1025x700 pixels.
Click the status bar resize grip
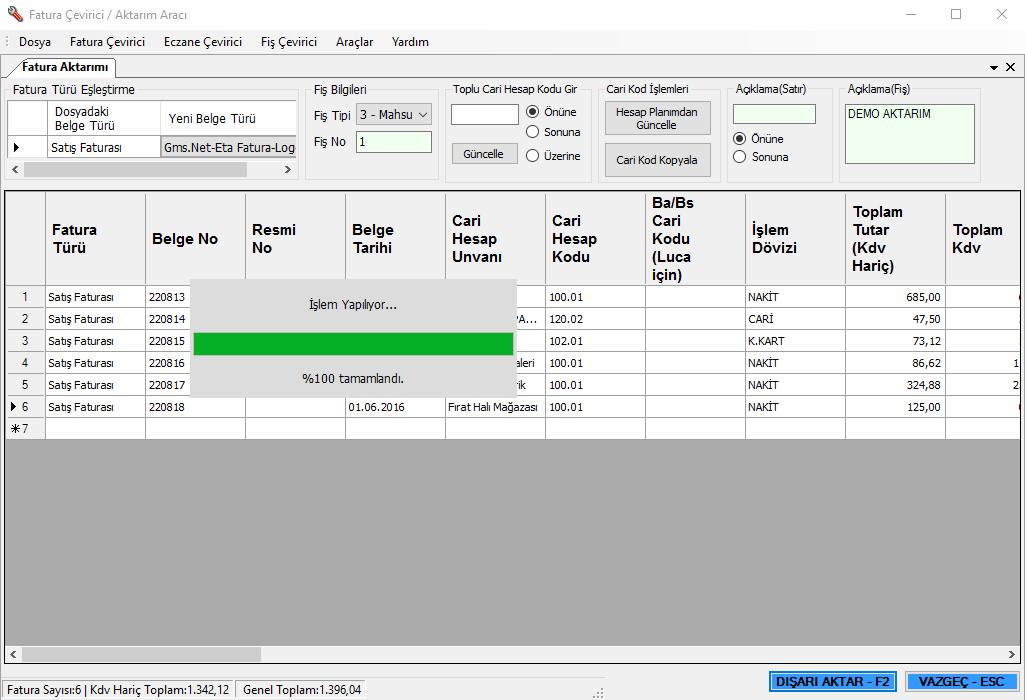(597, 693)
